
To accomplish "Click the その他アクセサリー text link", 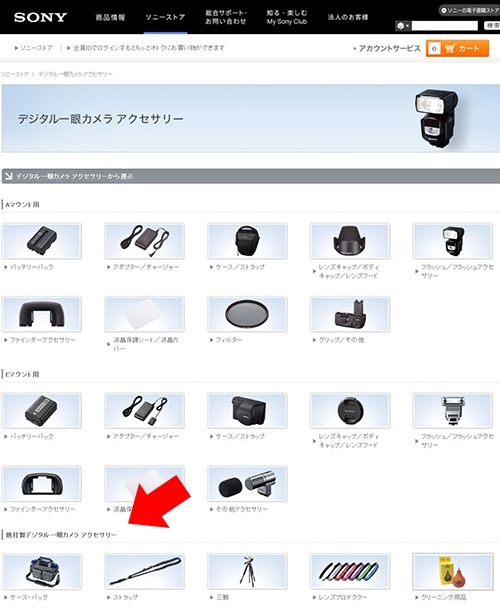I will coord(241,509).
